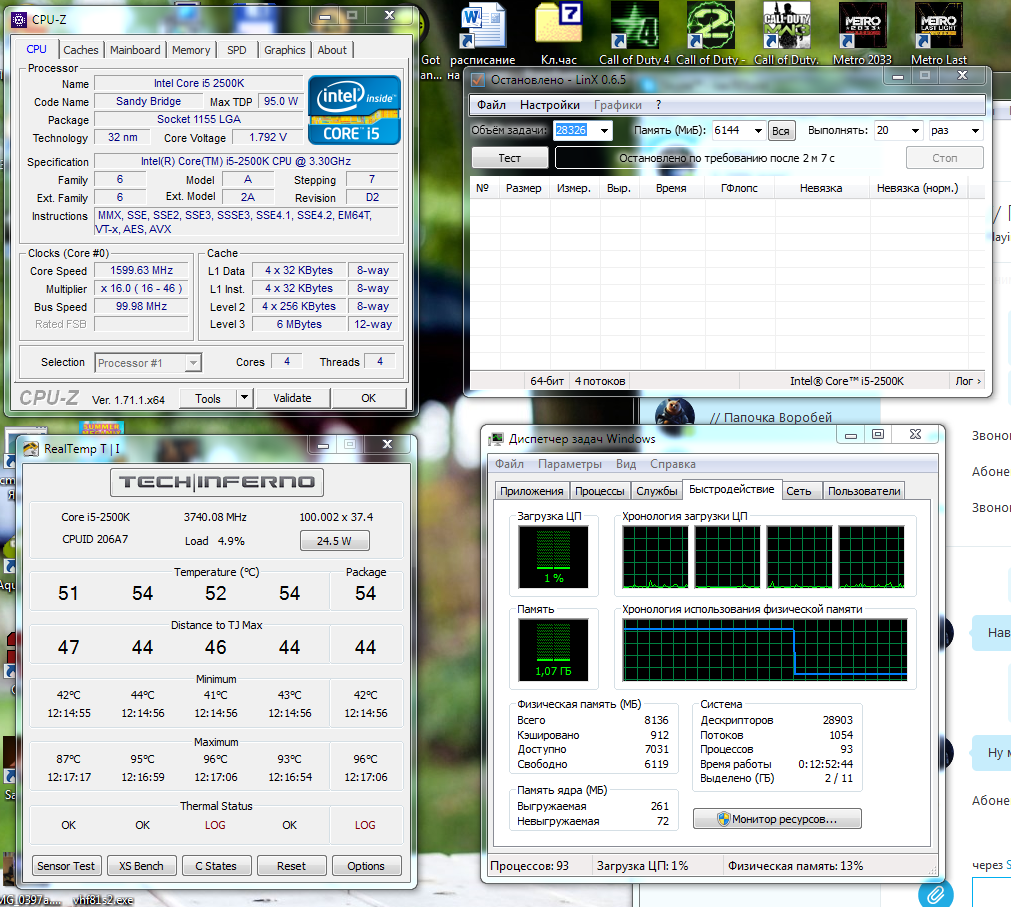Expand the Выполнять count dropdown in LinX

[x=915, y=130]
